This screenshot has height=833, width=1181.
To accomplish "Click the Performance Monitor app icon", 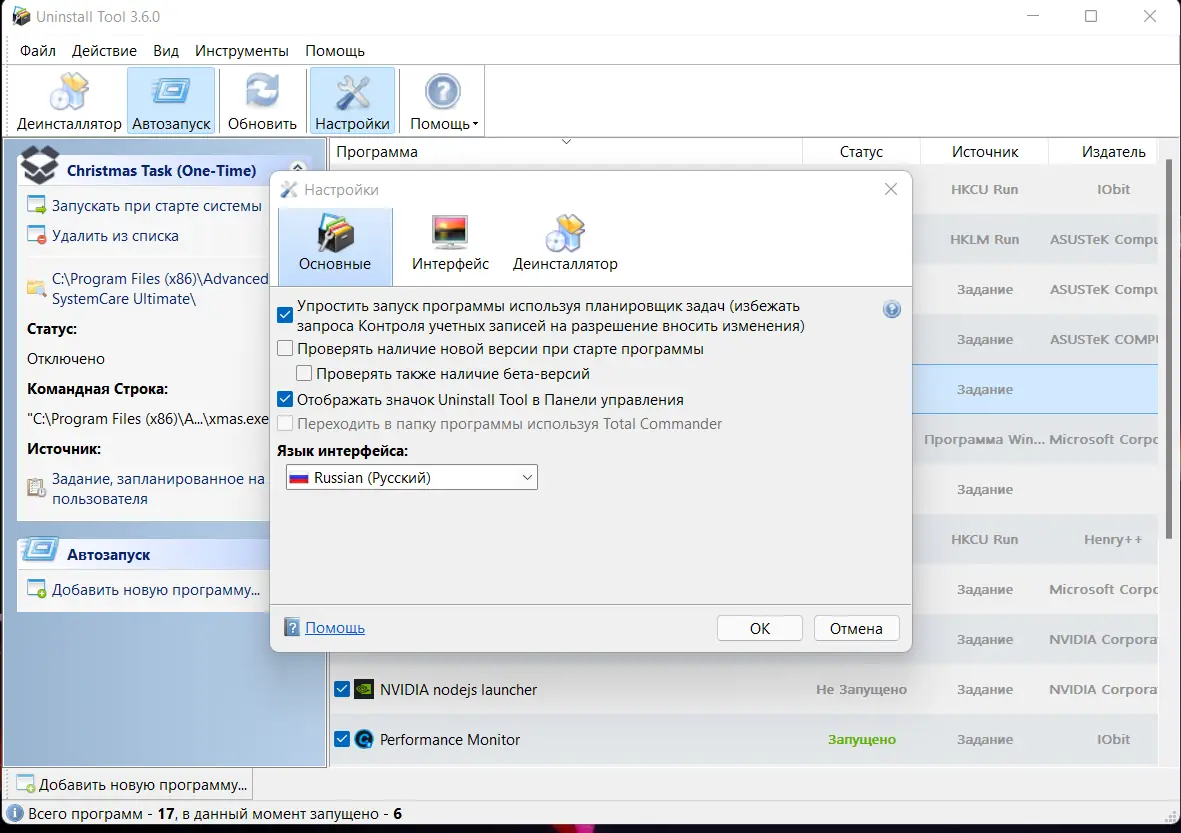I will point(364,739).
